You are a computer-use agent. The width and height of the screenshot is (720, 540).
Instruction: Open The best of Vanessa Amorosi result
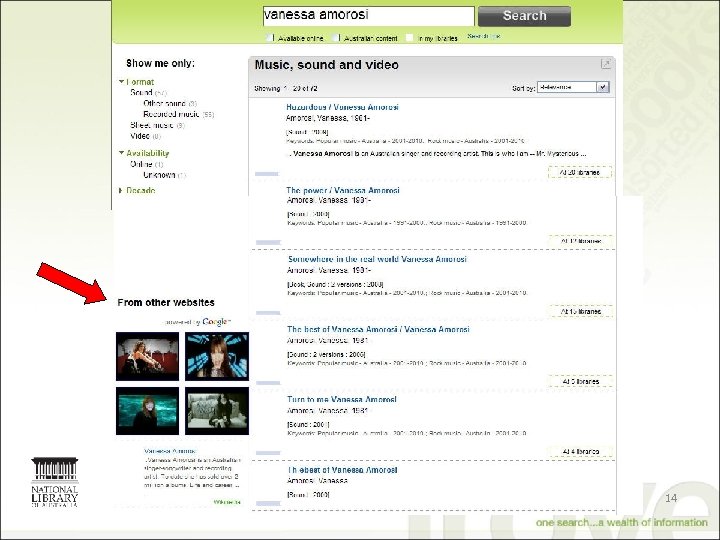(378, 329)
